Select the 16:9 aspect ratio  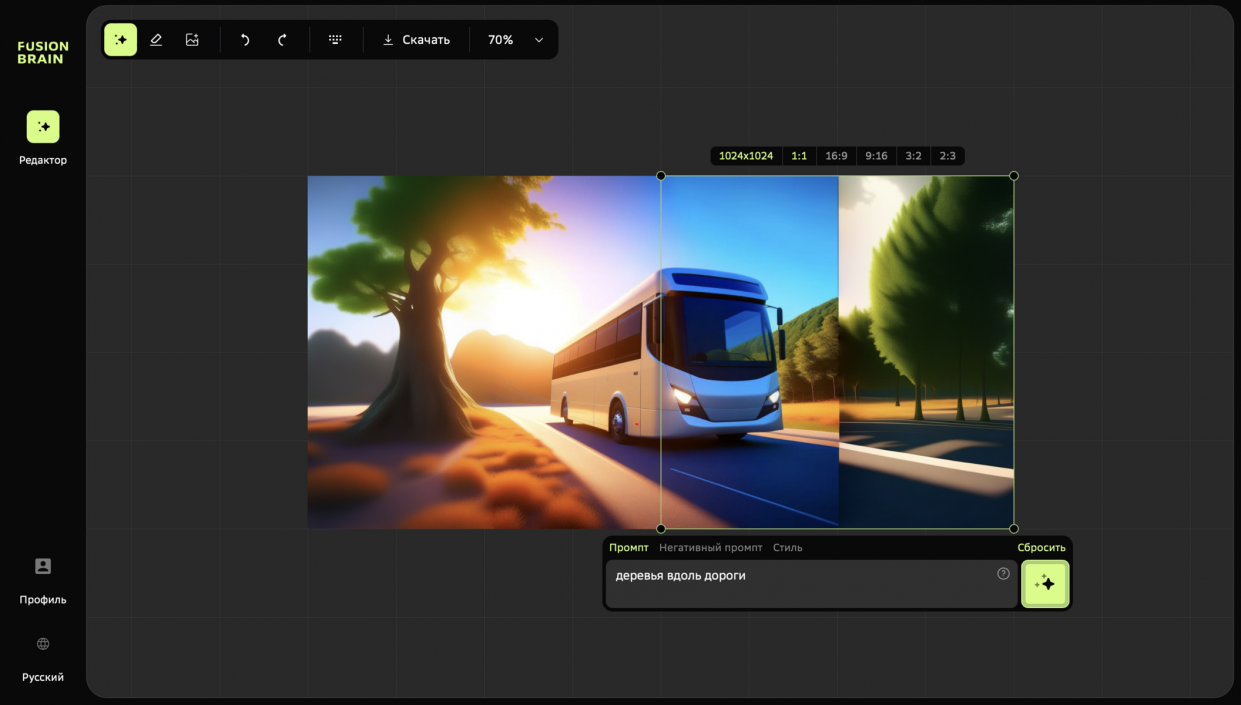point(836,156)
